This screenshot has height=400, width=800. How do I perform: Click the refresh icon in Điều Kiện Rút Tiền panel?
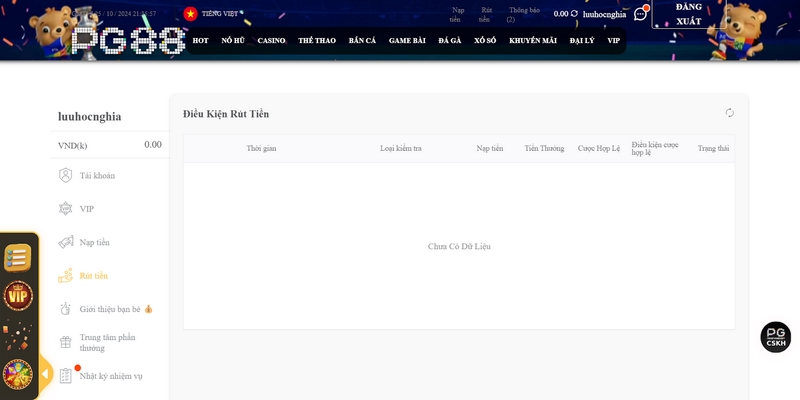(730, 113)
